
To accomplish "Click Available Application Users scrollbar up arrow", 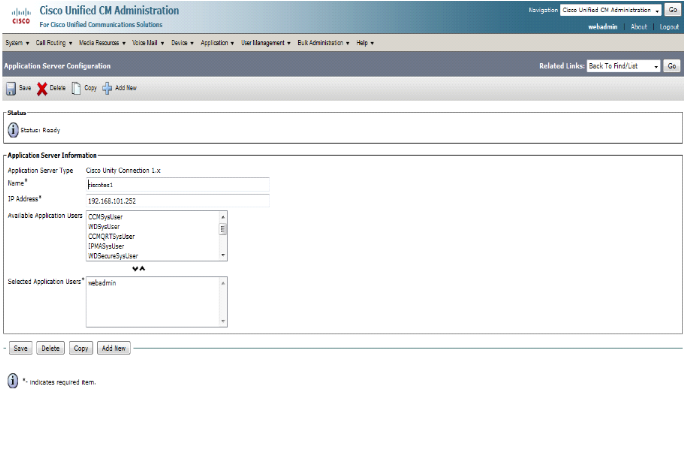I will coord(223,217).
